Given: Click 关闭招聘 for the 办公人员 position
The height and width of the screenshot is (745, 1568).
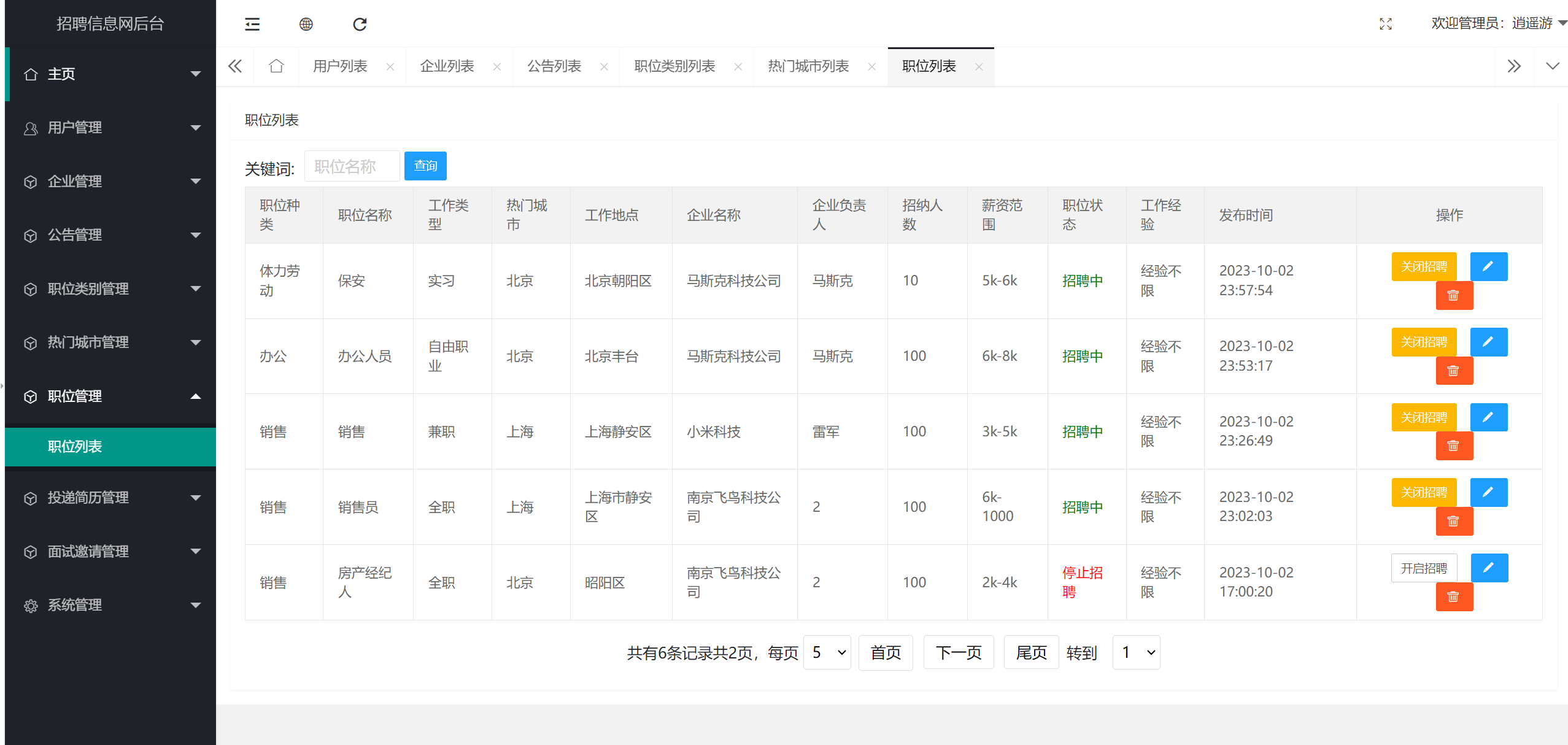Looking at the screenshot, I should point(1424,342).
